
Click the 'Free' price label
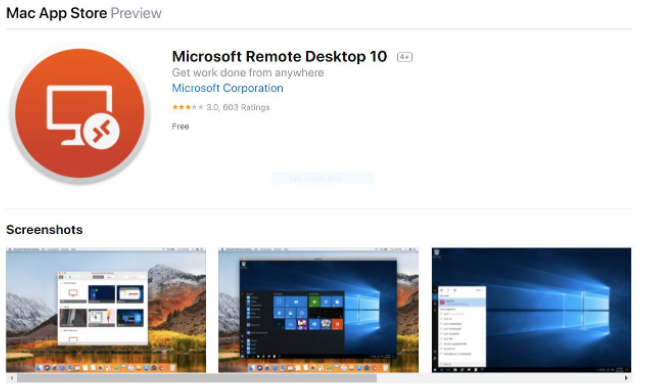(x=180, y=127)
